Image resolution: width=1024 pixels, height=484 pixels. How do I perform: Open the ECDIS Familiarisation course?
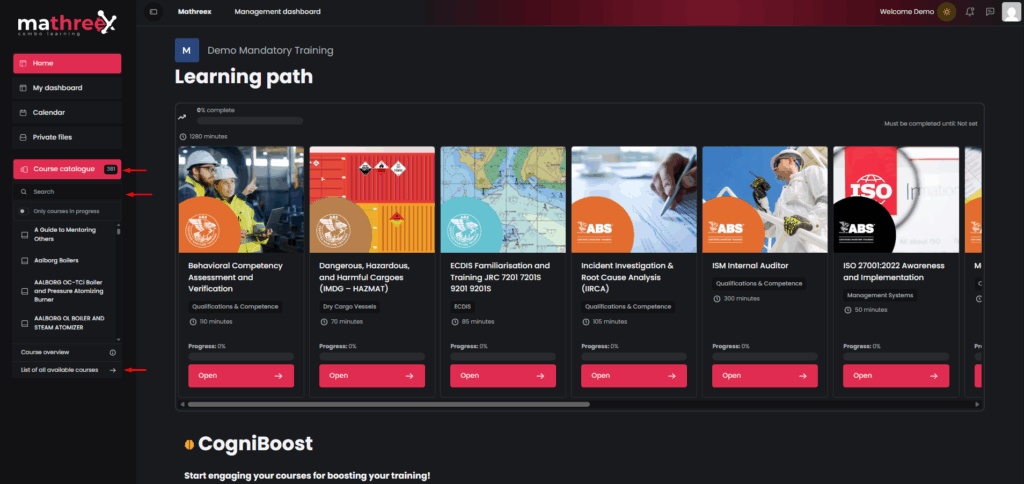[503, 376]
